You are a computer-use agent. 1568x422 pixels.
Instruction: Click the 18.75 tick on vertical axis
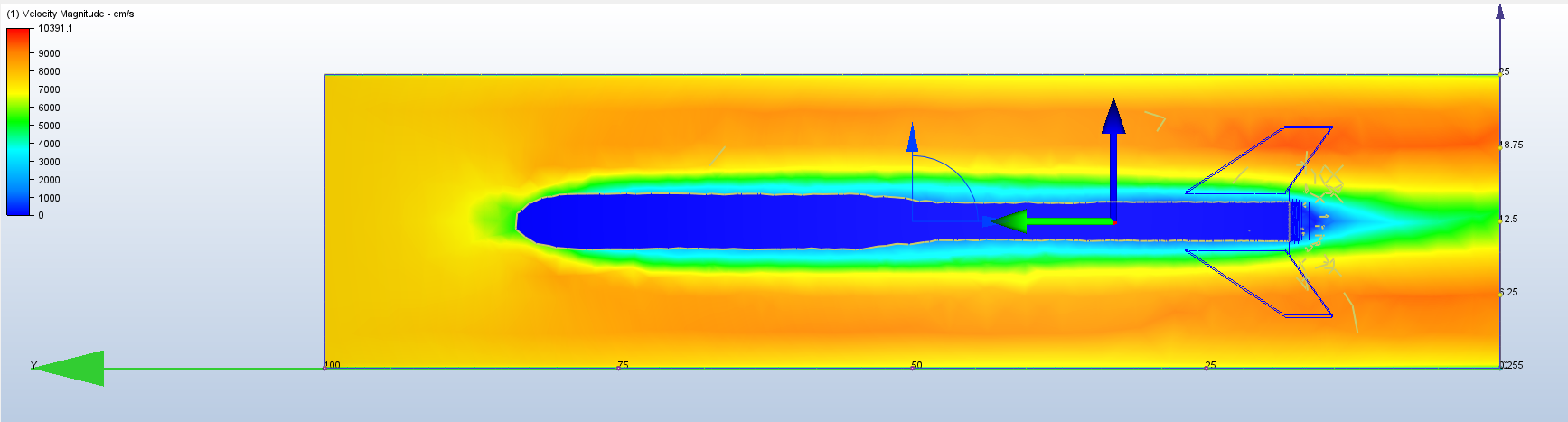[x=1501, y=145]
